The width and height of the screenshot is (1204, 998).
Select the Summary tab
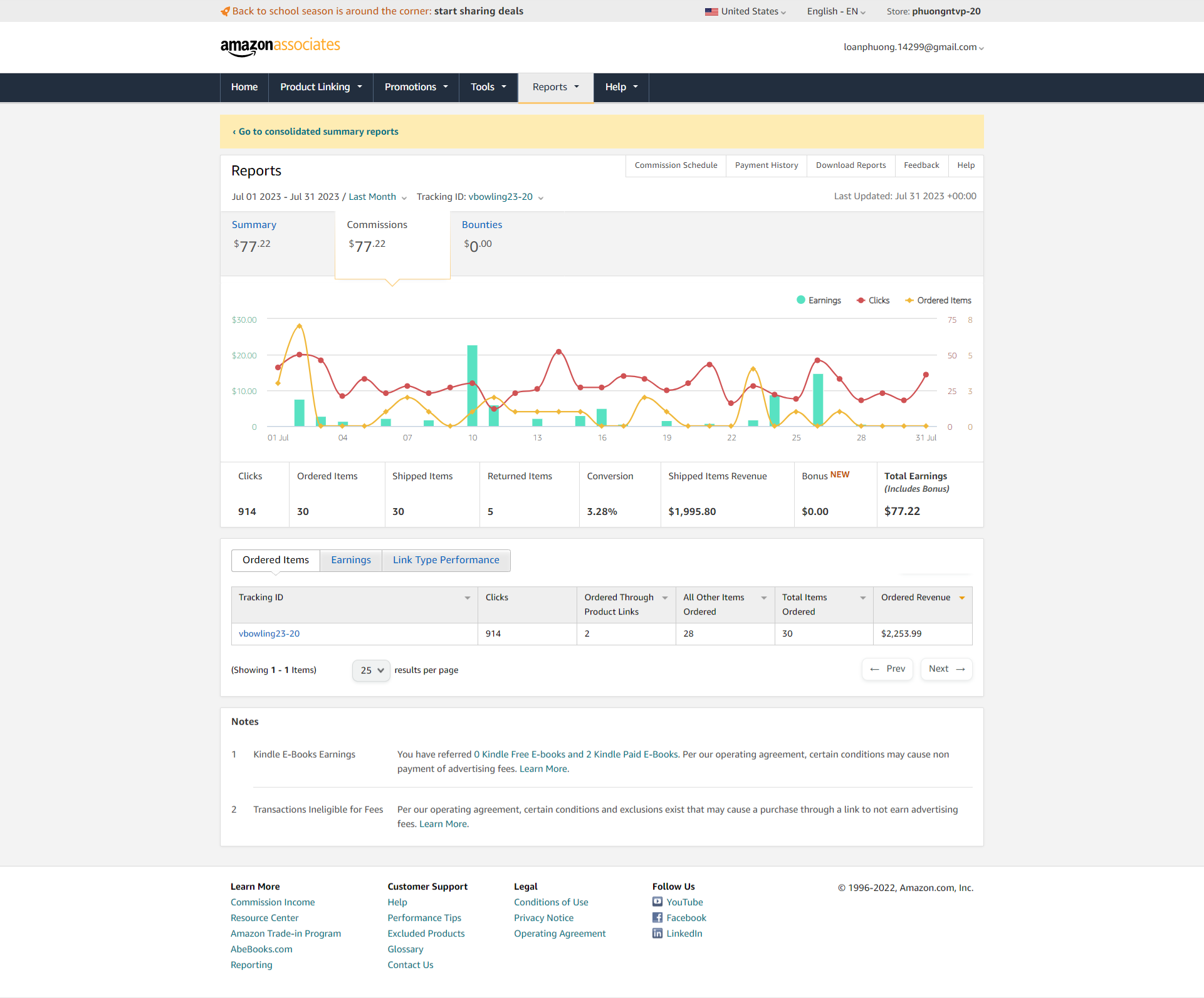point(278,243)
